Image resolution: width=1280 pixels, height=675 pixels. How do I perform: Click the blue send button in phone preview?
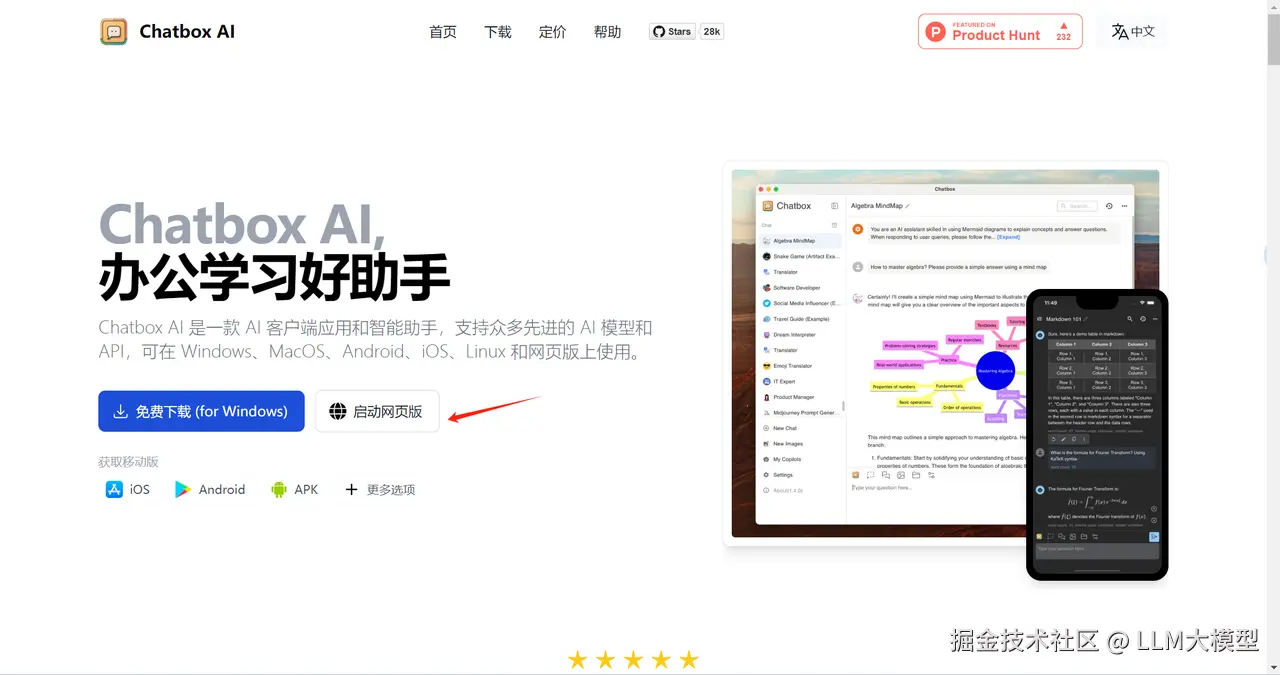[x=1154, y=537]
